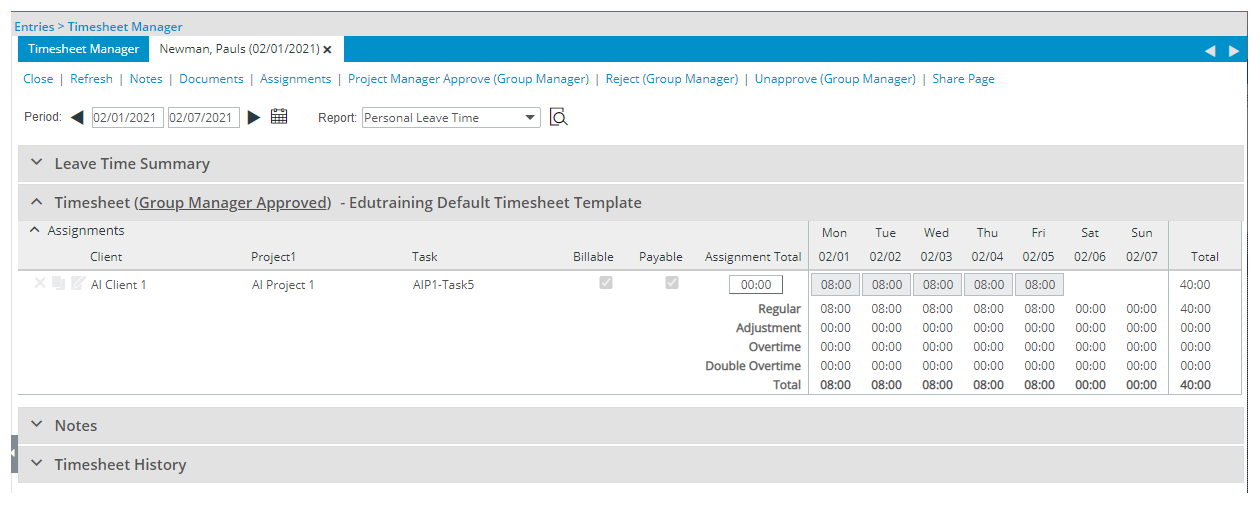Switch to the Timesheet Manager tab
The image size is (1260, 505).
[x=83, y=49]
